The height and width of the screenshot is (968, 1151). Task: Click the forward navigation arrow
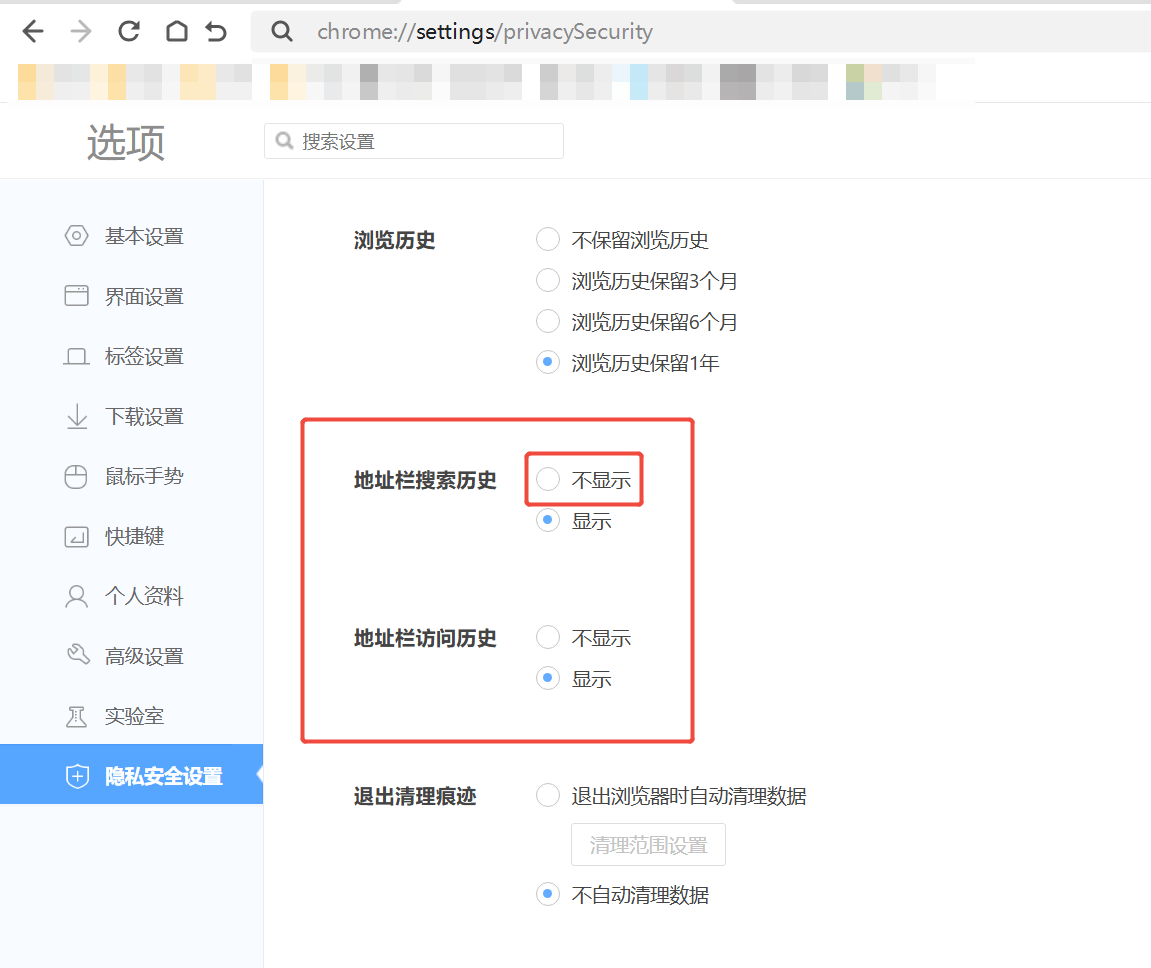tap(81, 32)
